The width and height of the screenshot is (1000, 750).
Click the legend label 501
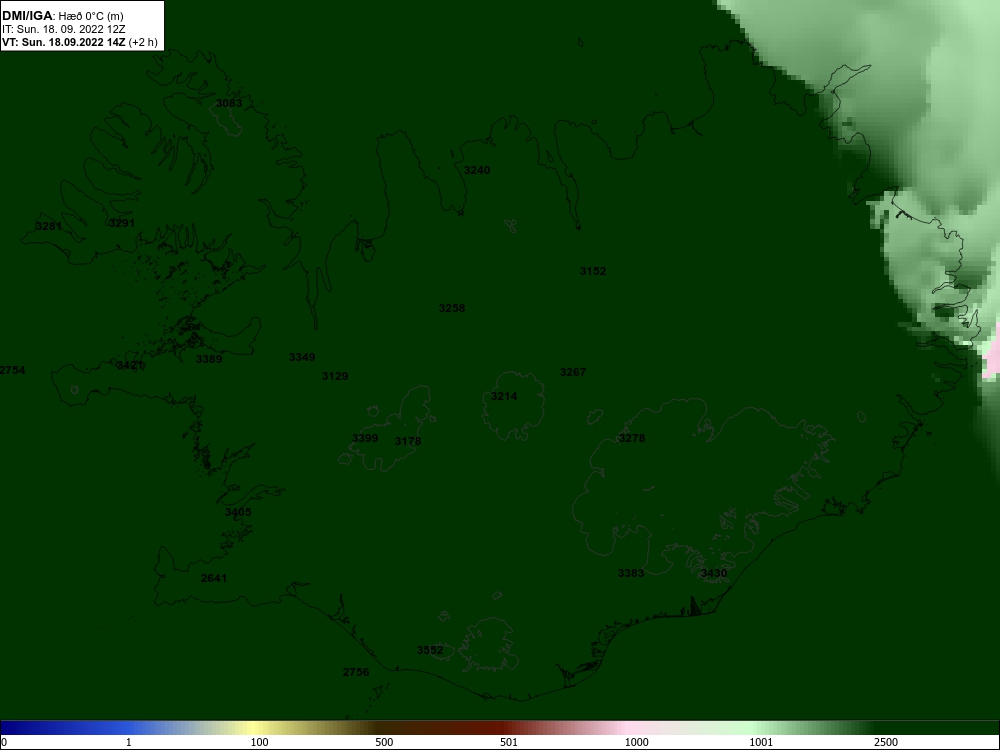pyautogui.click(x=509, y=743)
